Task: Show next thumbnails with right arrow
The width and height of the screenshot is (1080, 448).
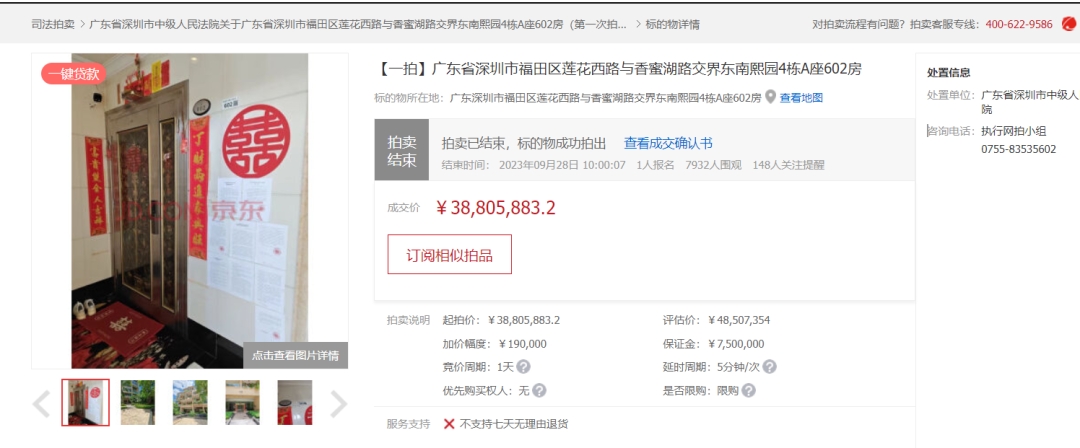Action: [338, 405]
